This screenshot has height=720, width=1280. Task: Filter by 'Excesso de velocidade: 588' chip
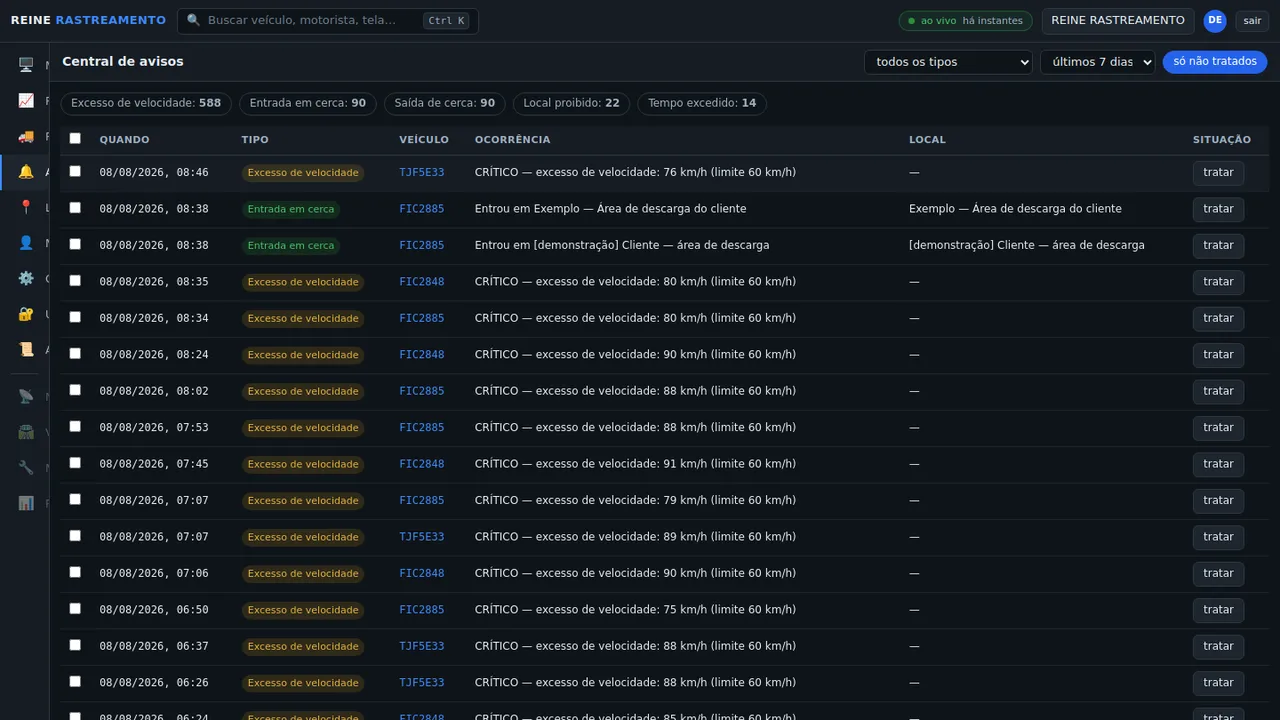click(146, 103)
